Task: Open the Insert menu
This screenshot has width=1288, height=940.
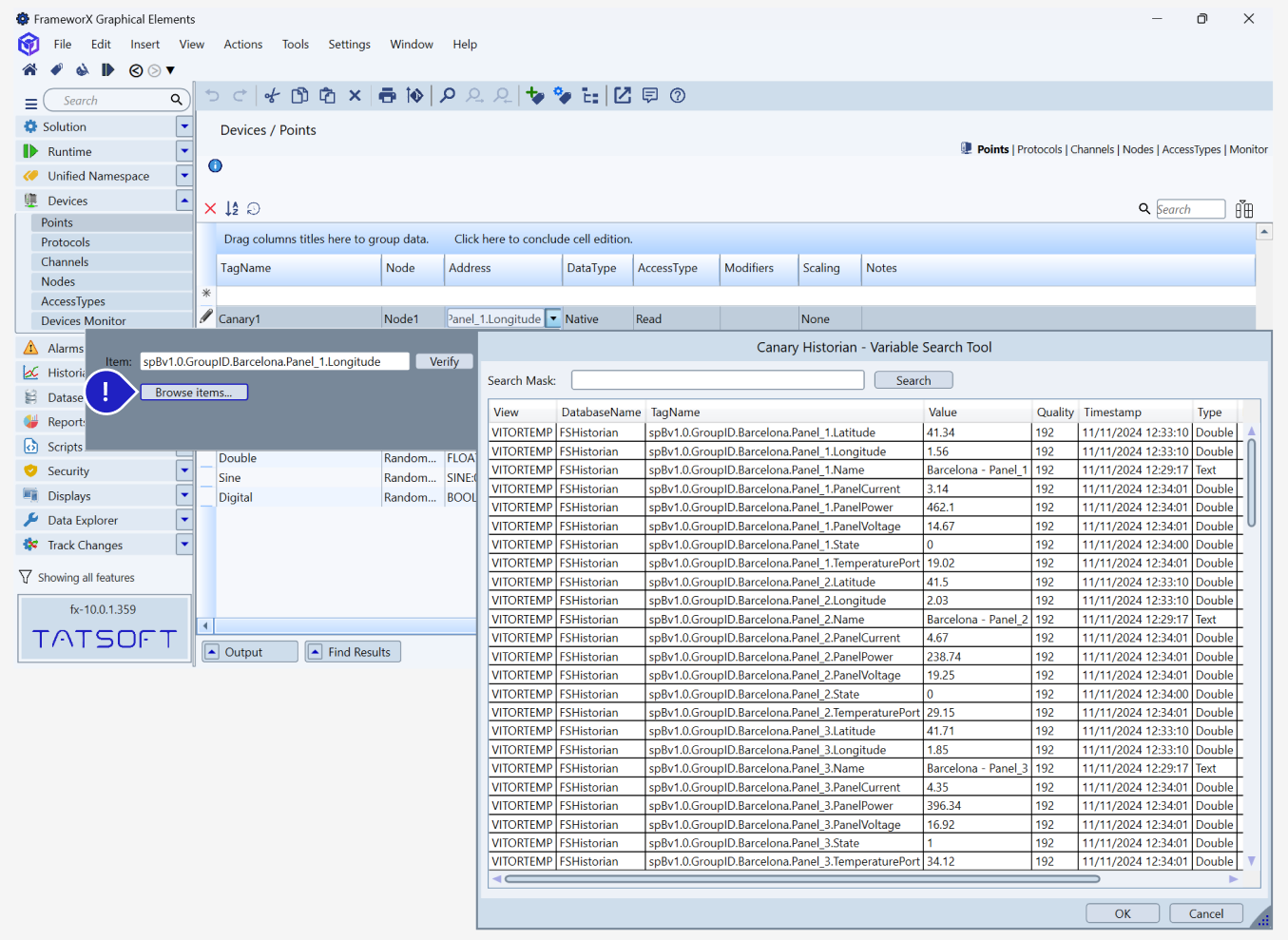Action: point(144,44)
